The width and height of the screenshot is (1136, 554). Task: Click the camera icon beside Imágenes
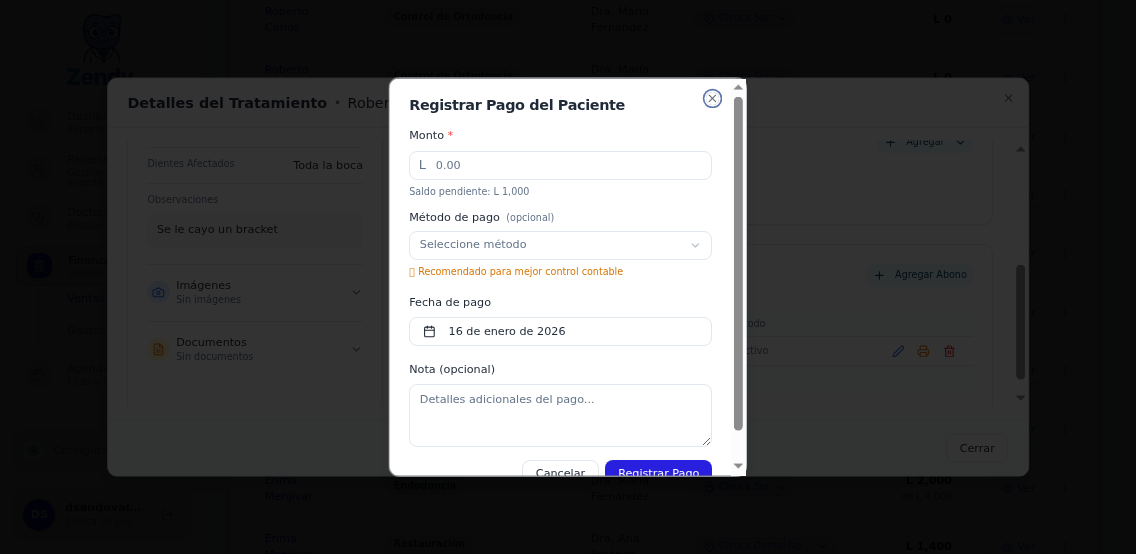(x=158, y=292)
